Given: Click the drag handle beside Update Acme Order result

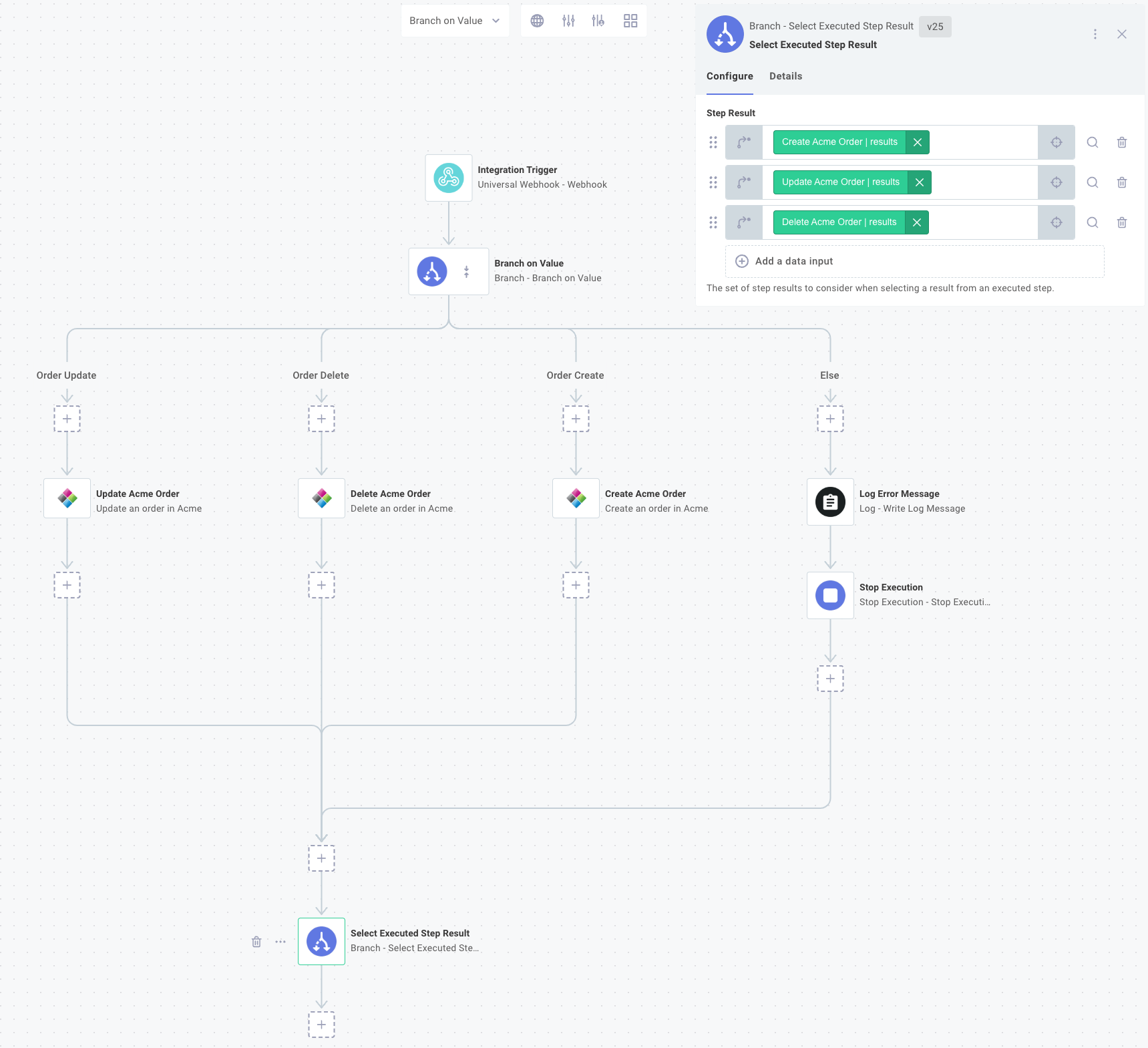Looking at the screenshot, I should click(713, 182).
